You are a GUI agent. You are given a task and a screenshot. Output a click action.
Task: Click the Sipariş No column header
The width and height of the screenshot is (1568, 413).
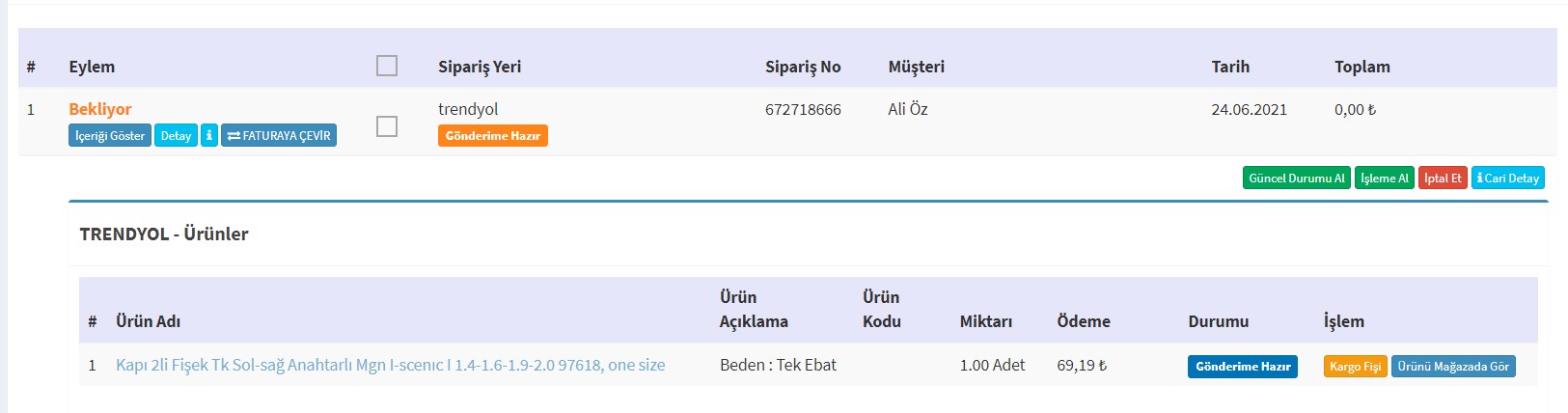click(x=803, y=67)
